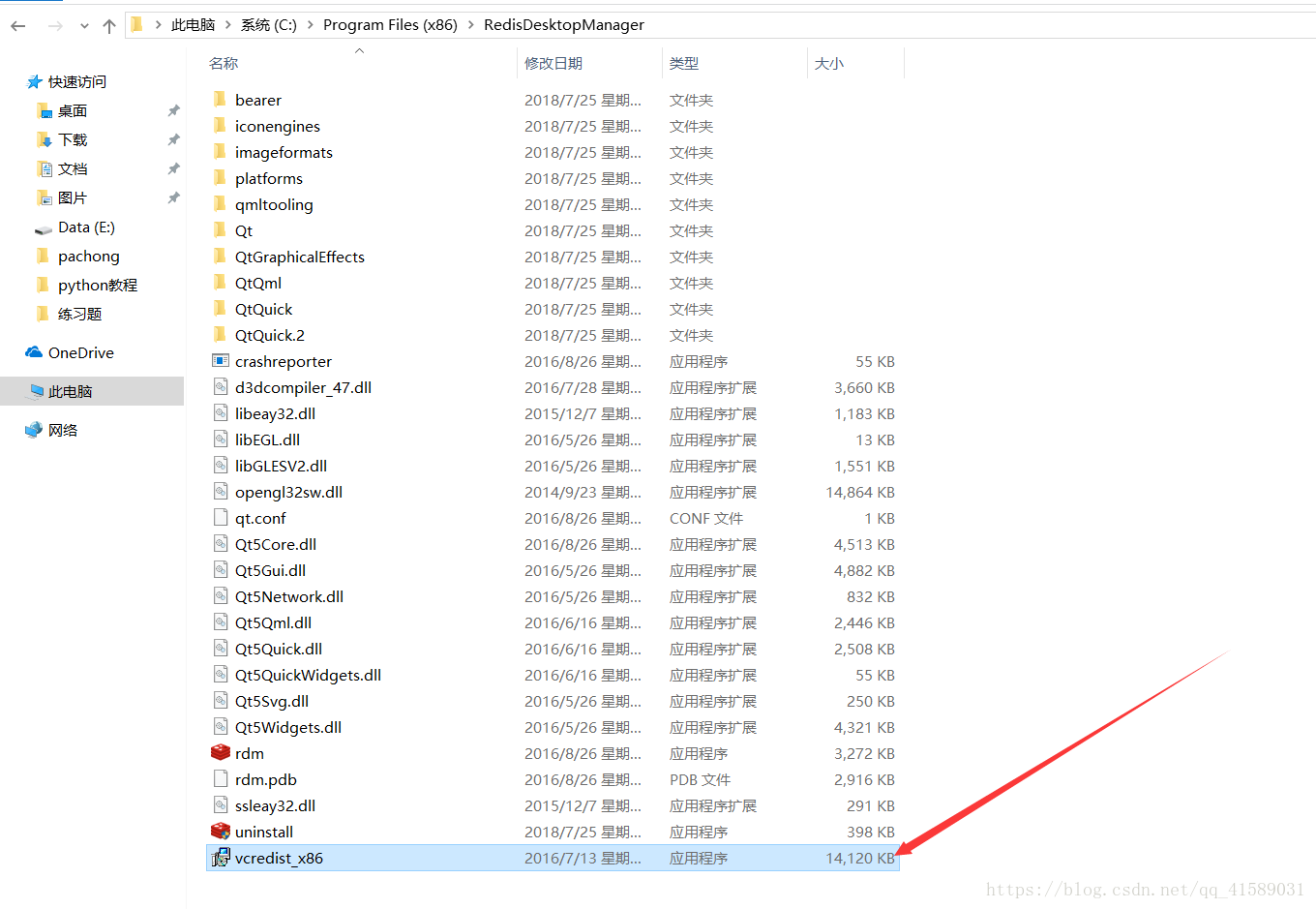Unpin 桌面 using its pin icon

[x=173, y=110]
